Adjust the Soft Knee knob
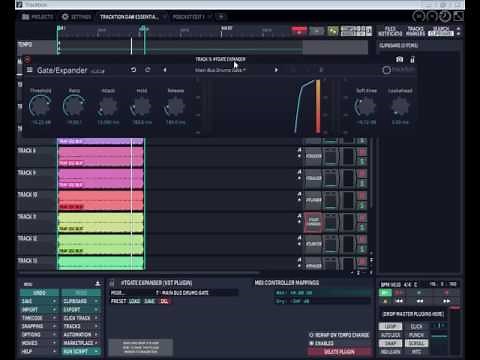The image size is (480, 360). (366, 107)
